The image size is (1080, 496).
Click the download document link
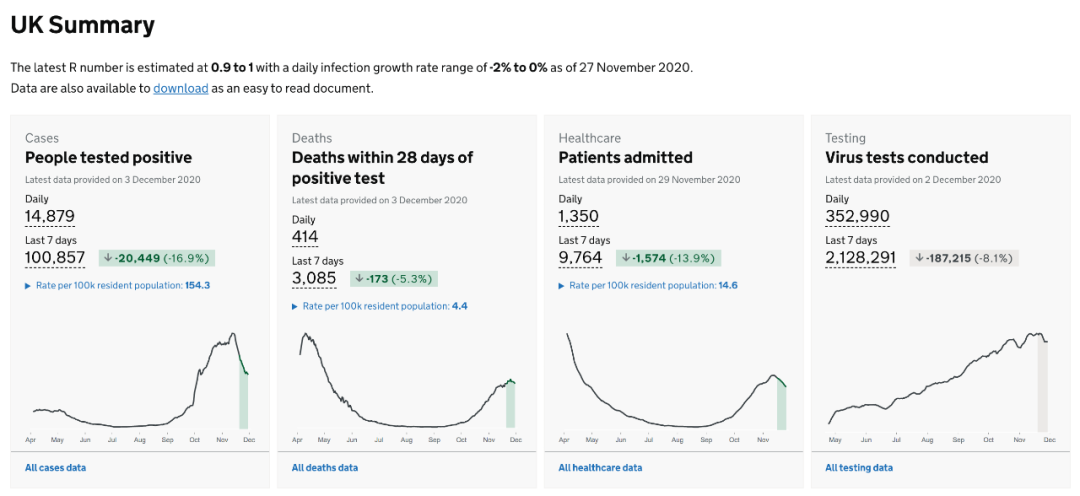[180, 88]
